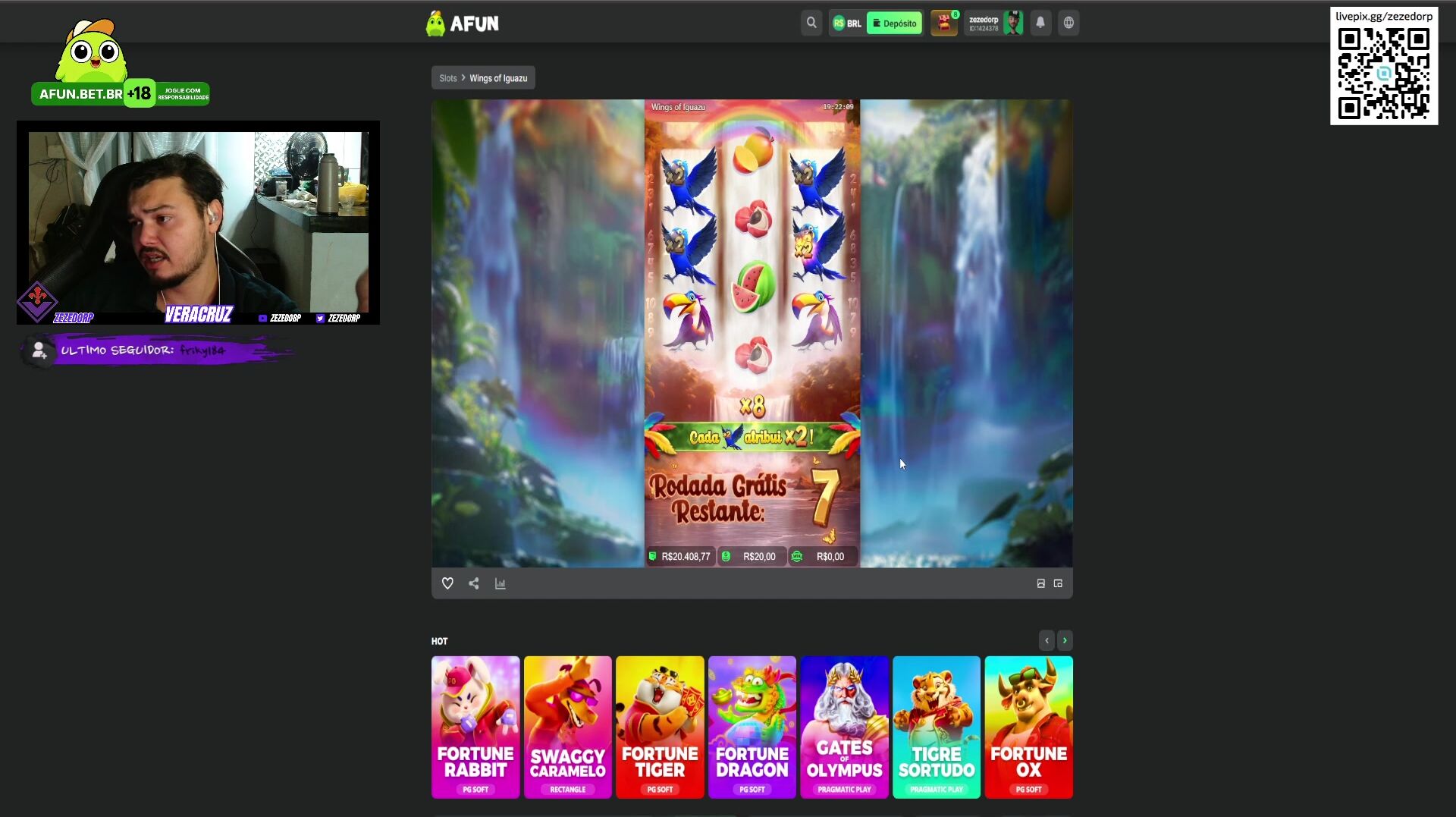
Task: Click the livepix.gg/zezedorp link text
Action: pyautogui.click(x=1384, y=16)
